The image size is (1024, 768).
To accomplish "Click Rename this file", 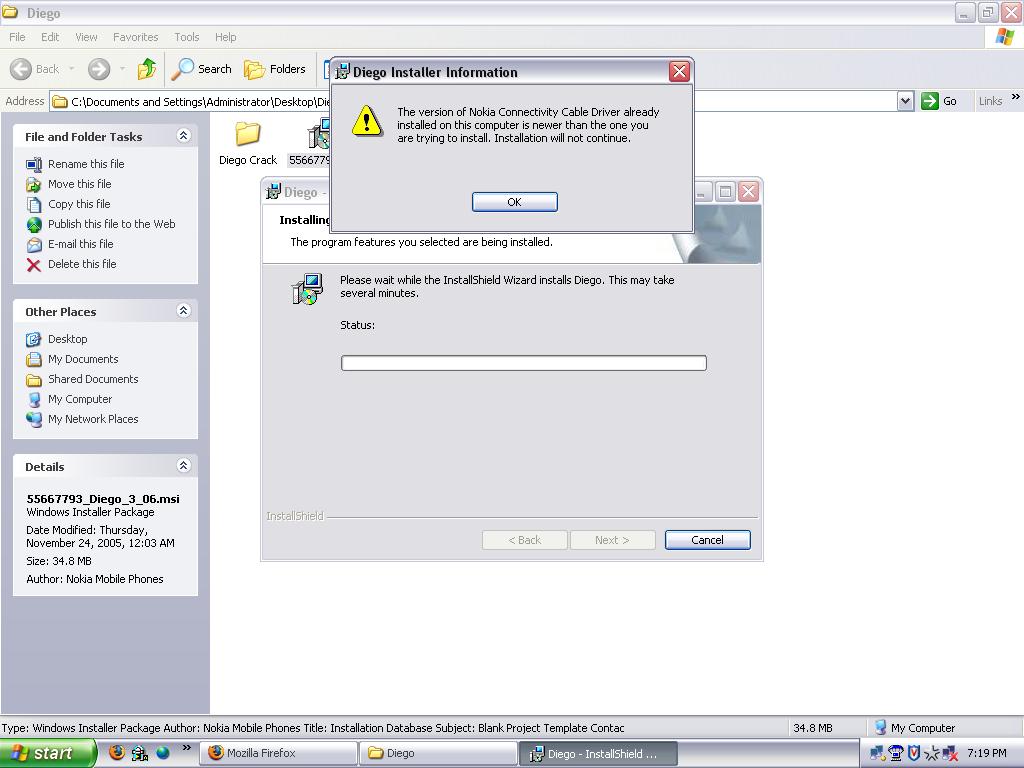I will 86,164.
